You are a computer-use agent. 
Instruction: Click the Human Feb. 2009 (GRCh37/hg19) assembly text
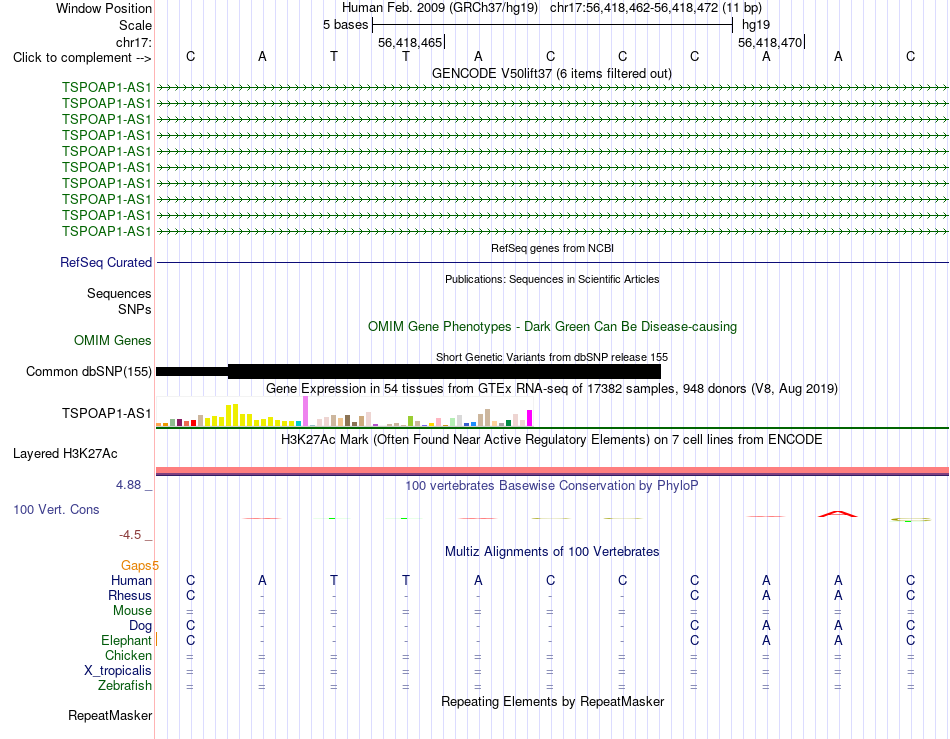point(440,8)
